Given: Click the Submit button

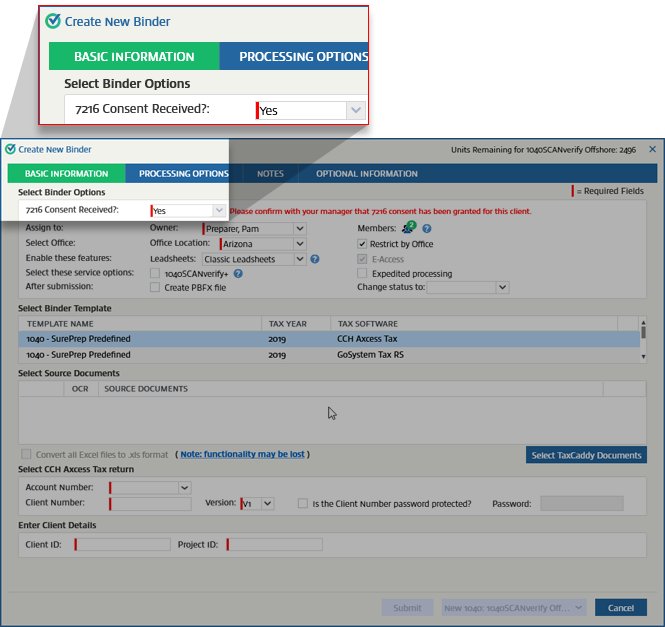Looking at the screenshot, I should click(x=407, y=607).
